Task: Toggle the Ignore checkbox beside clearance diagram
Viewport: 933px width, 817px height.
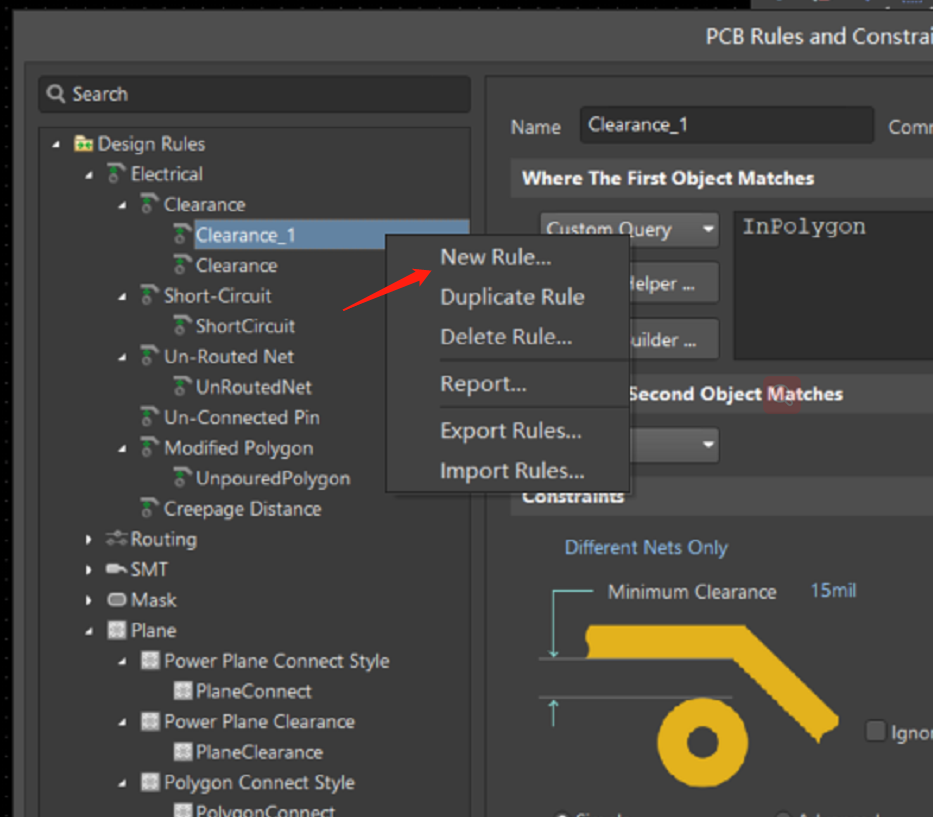Action: coord(875,731)
